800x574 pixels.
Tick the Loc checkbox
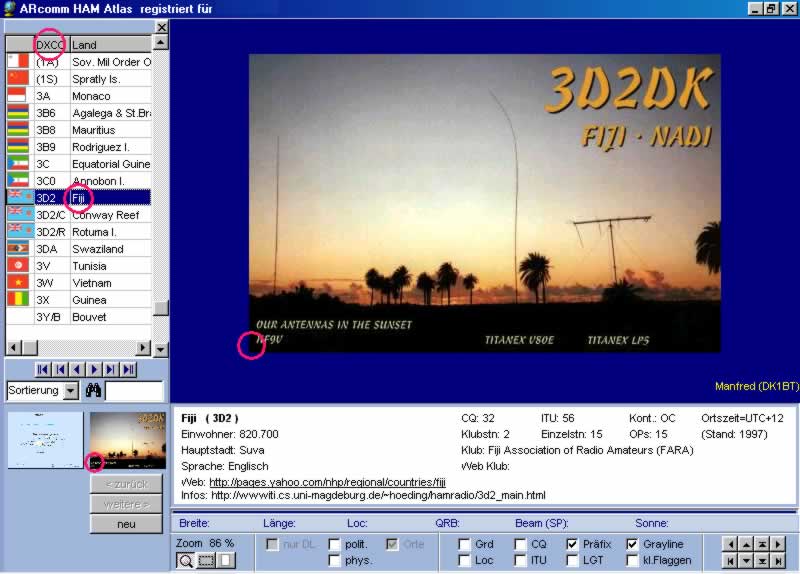pos(464,561)
